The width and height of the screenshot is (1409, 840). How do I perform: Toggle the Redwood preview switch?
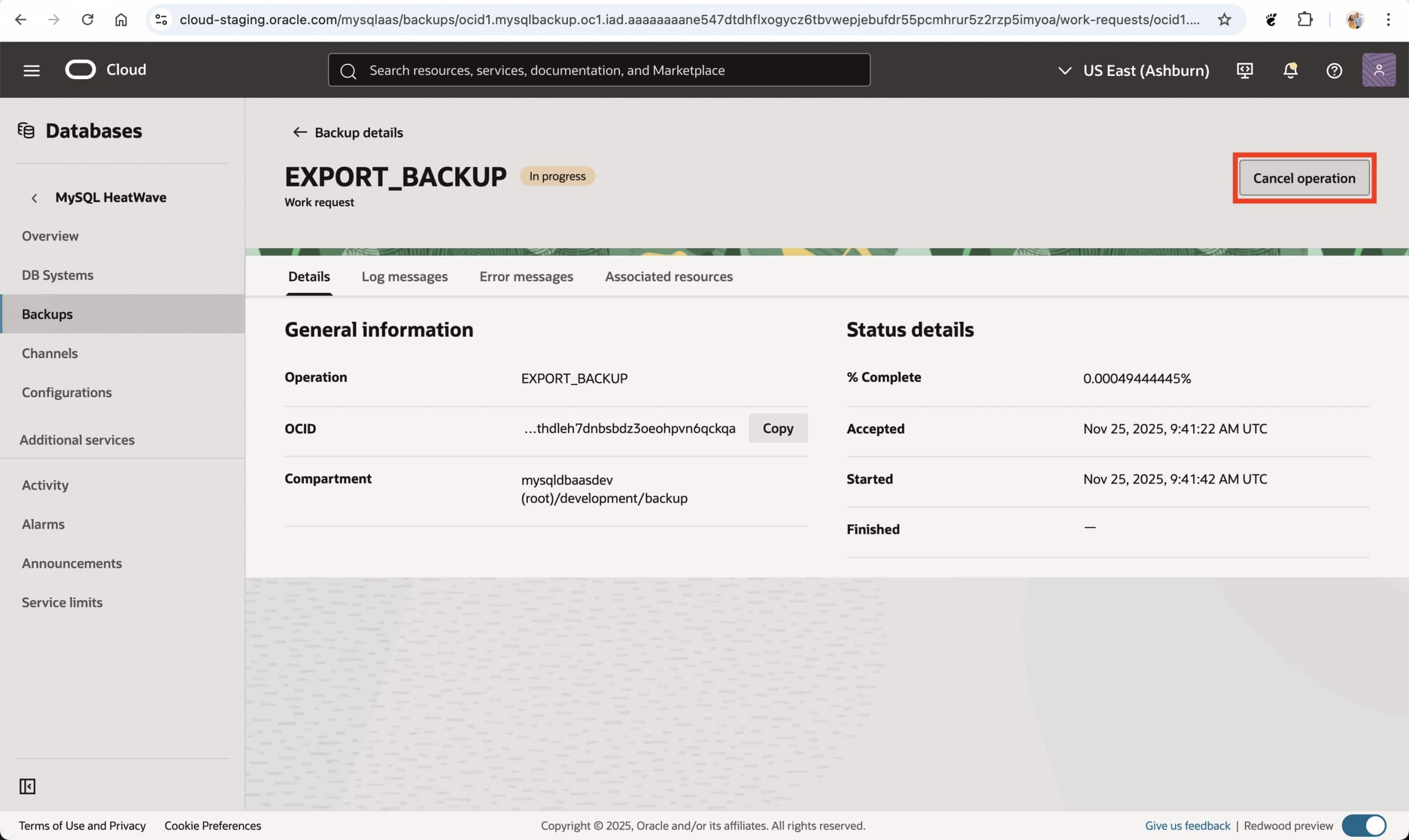(x=1363, y=825)
